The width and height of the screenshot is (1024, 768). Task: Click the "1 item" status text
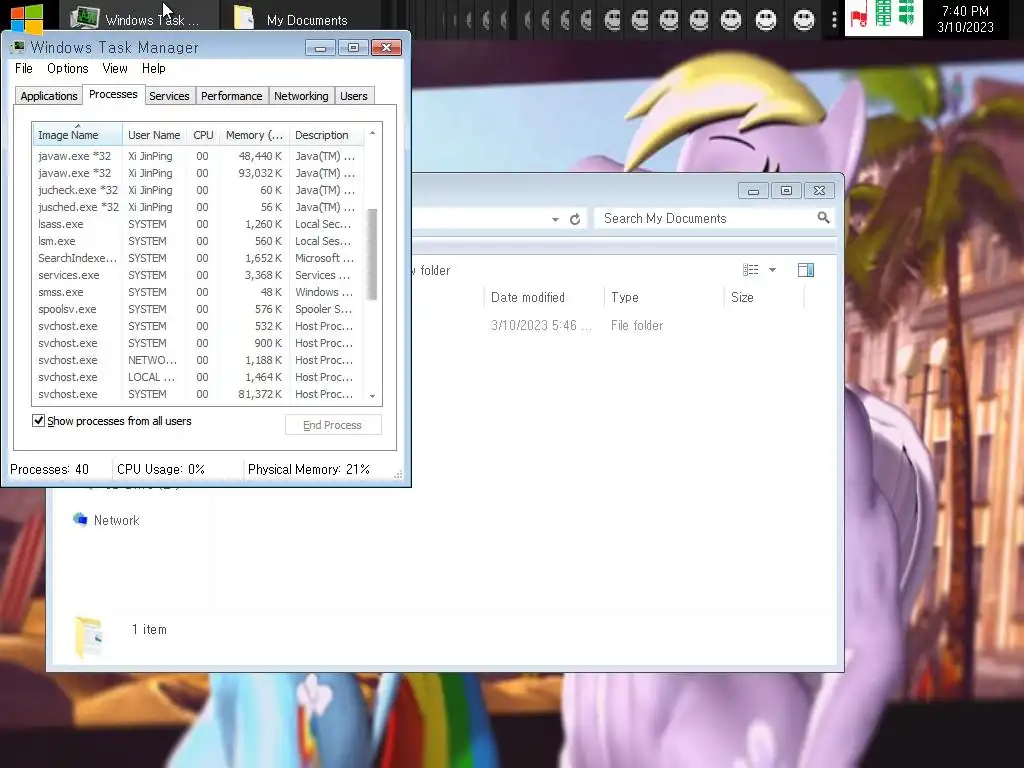pyautogui.click(x=149, y=630)
